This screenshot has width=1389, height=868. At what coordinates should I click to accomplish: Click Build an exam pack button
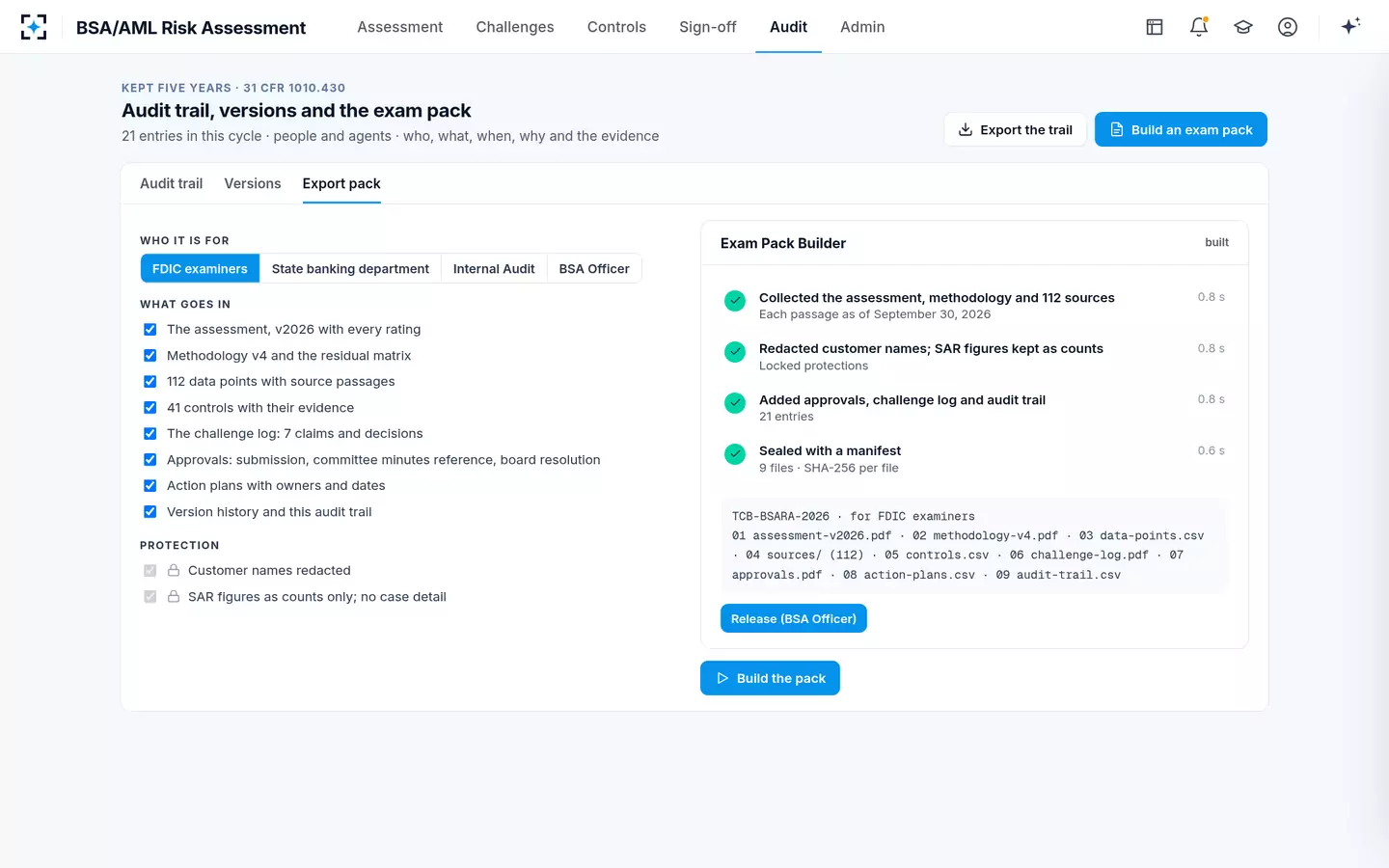(x=1181, y=130)
